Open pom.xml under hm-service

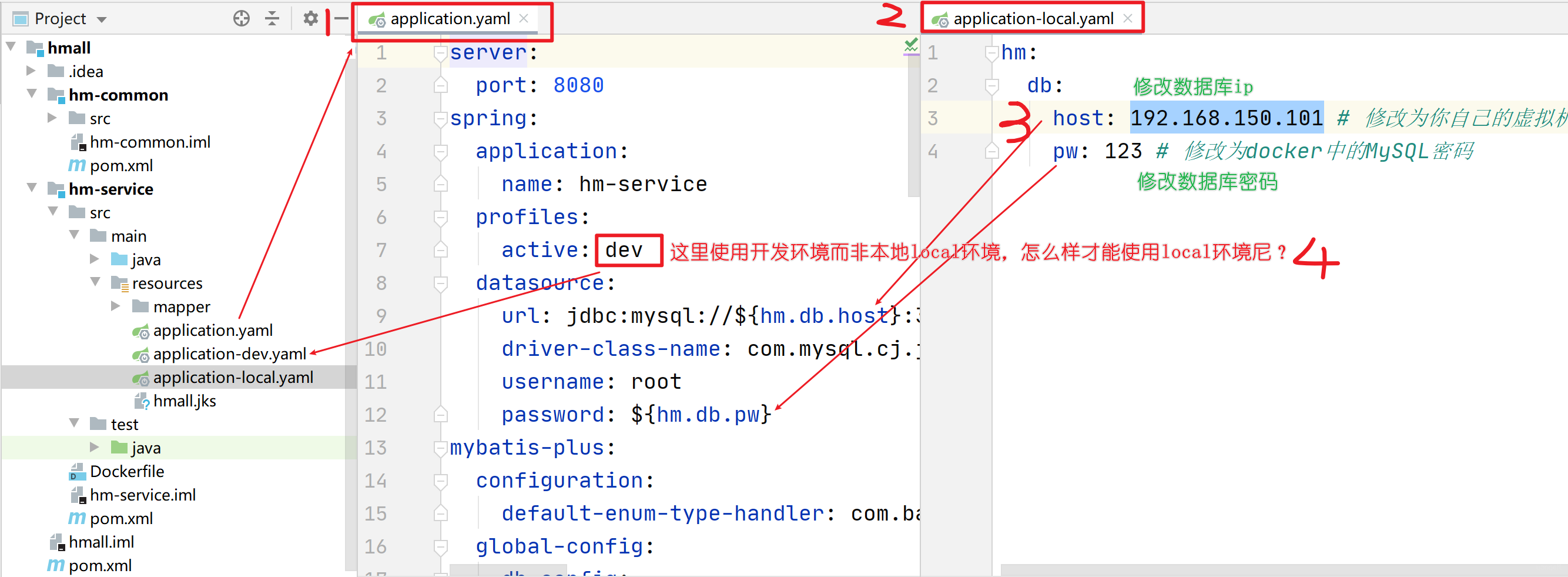[x=121, y=519]
